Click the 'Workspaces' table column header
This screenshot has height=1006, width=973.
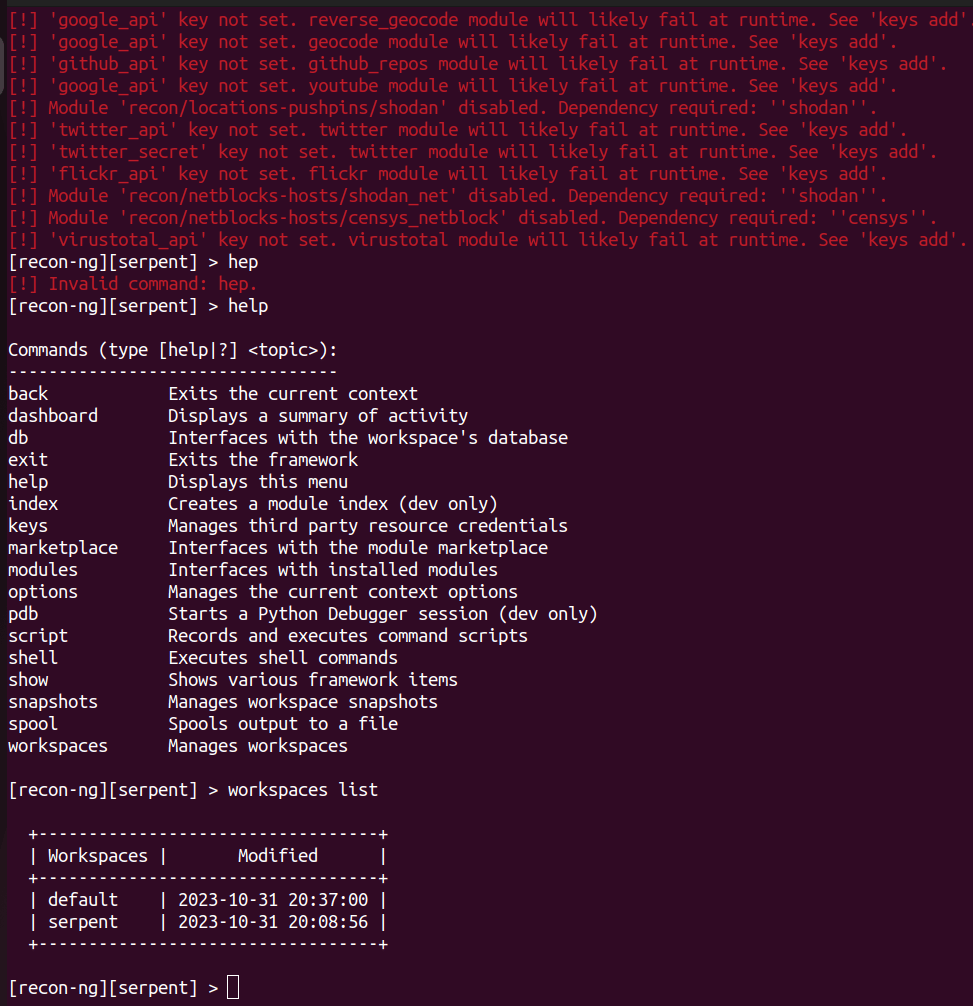pos(97,855)
